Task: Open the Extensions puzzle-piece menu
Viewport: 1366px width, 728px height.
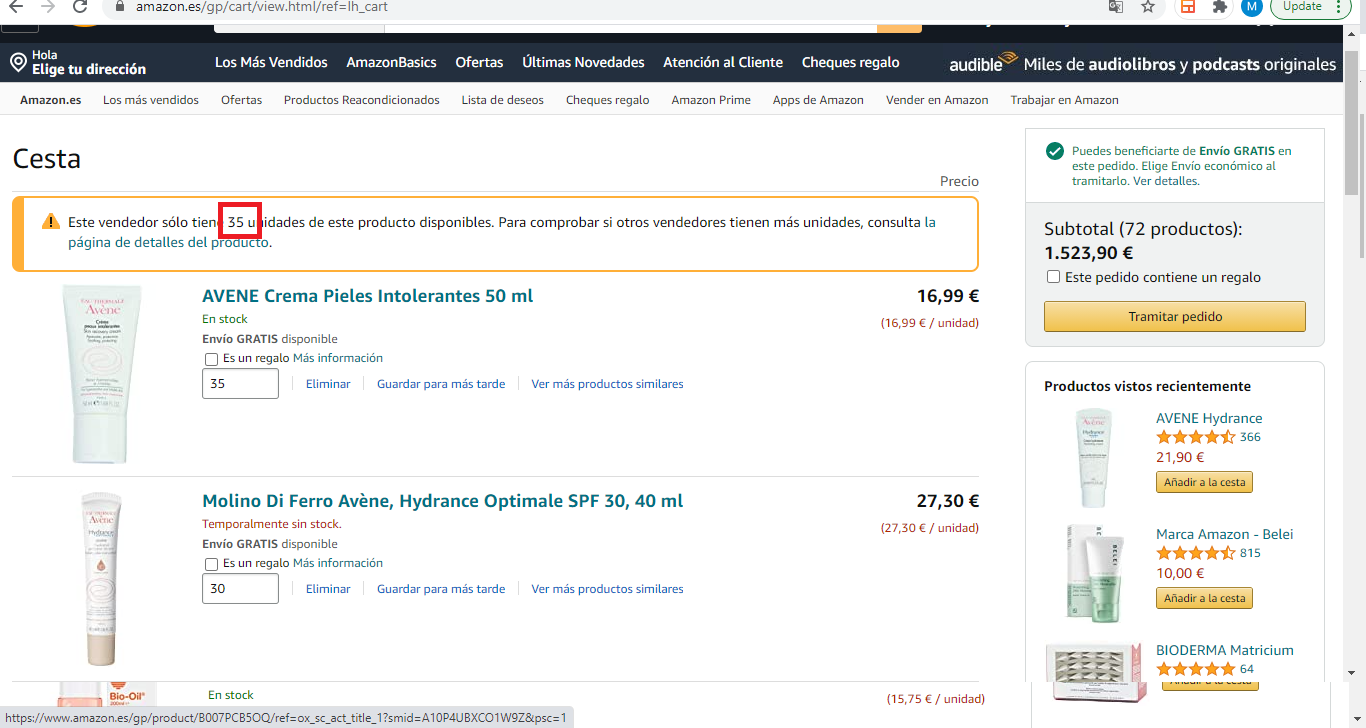Action: (x=1219, y=7)
